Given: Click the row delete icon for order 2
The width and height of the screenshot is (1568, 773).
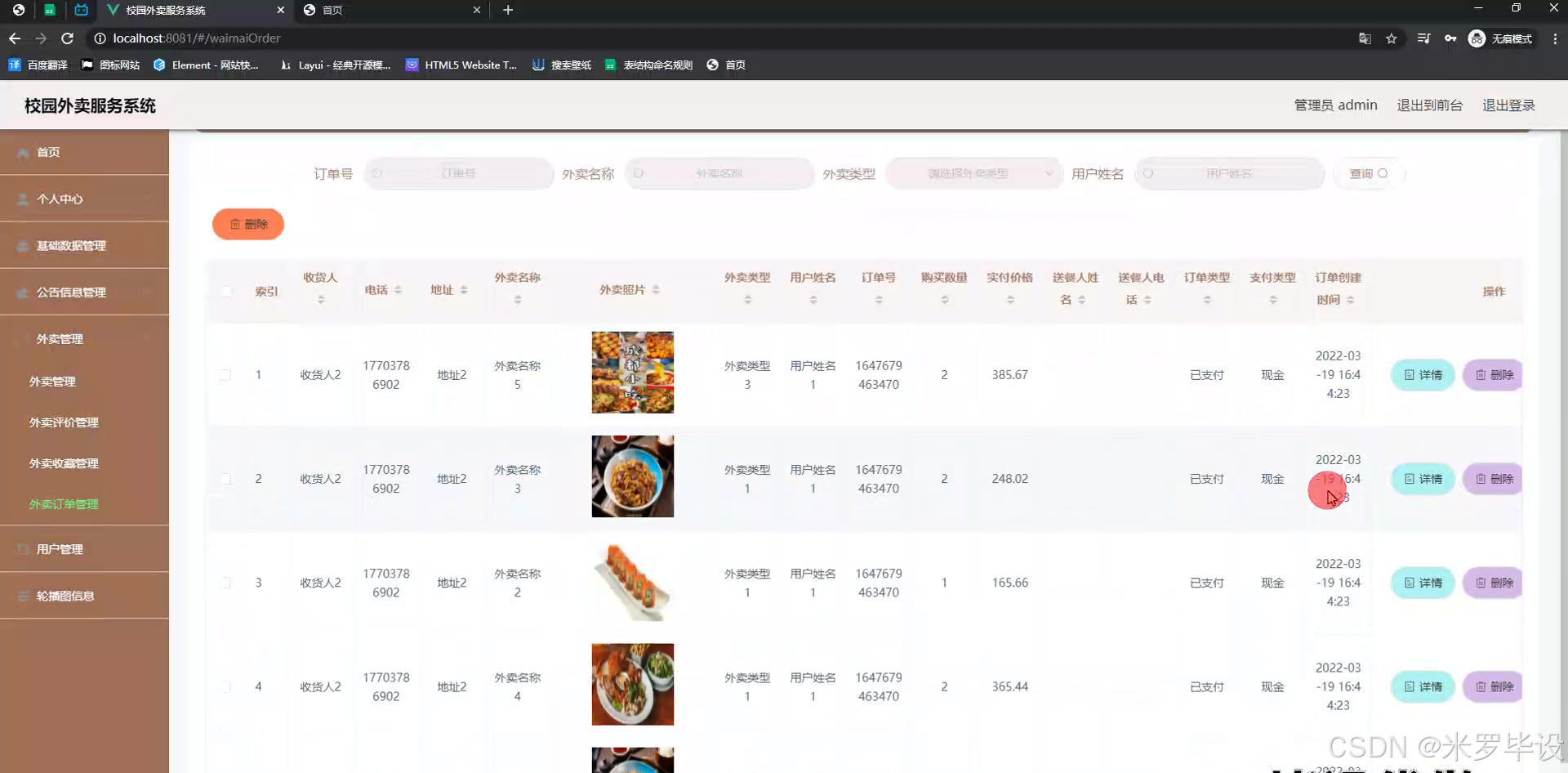Looking at the screenshot, I should [x=1480, y=479].
